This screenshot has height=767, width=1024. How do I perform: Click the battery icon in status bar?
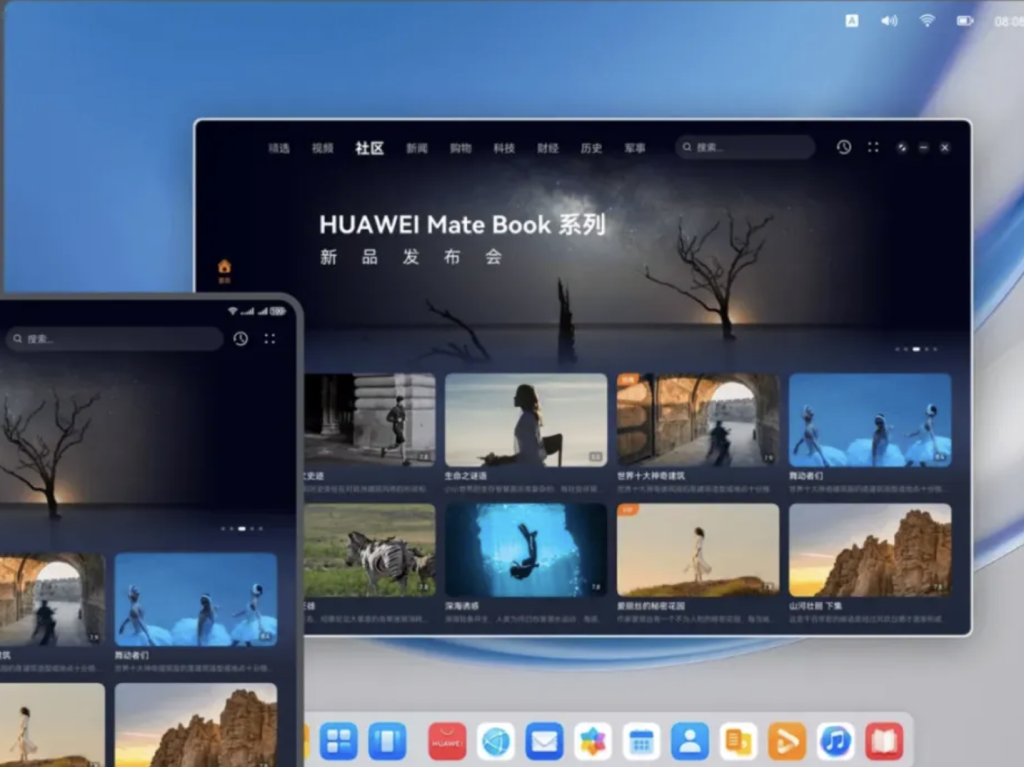(x=965, y=21)
